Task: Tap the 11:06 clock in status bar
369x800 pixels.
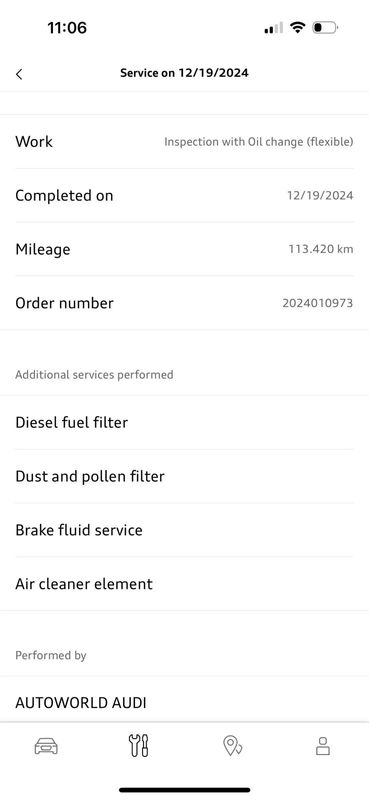Action: coord(67,28)
